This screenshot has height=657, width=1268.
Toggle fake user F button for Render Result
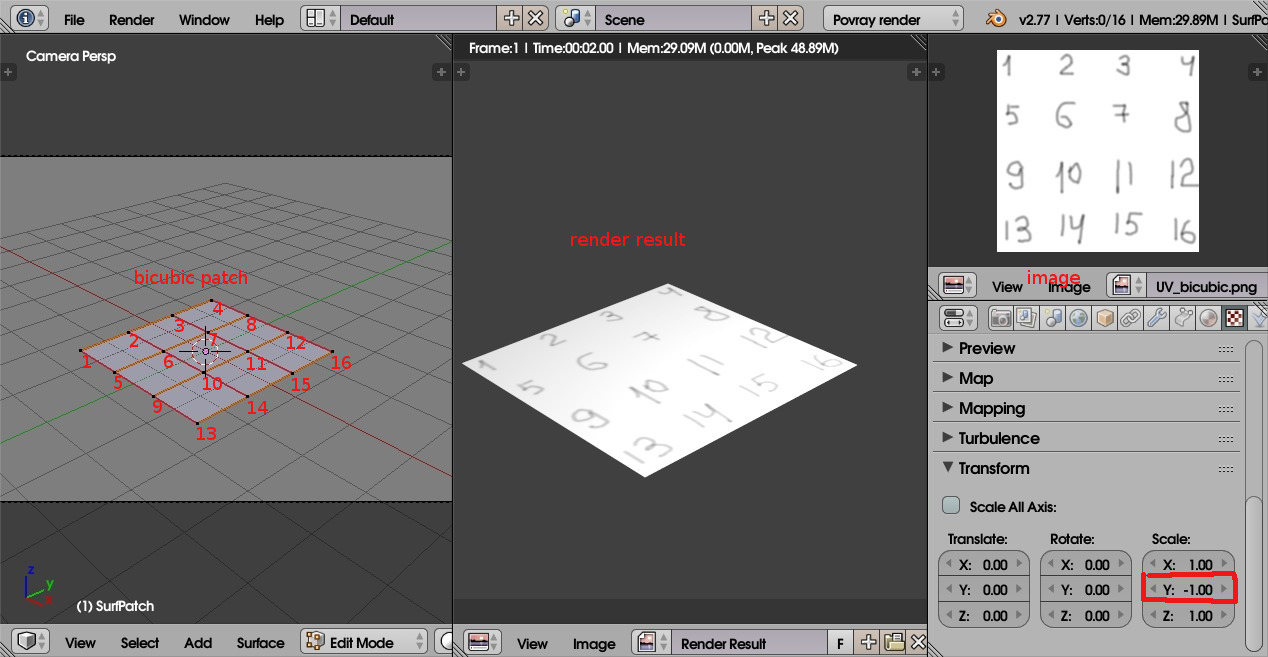(x=840, y=643)
